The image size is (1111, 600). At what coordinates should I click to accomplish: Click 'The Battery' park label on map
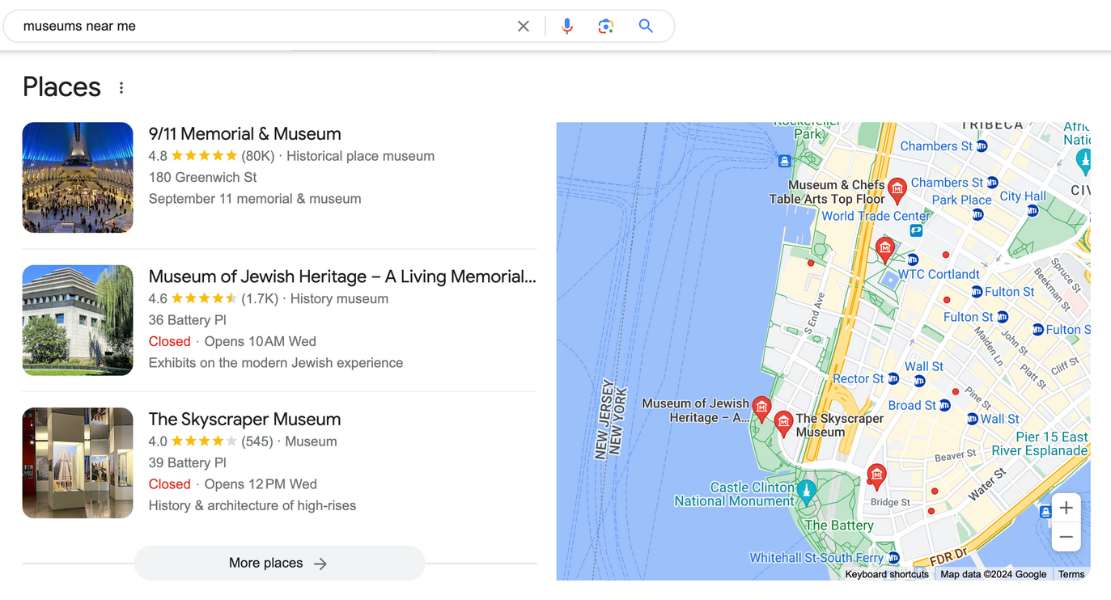[839, 526]
